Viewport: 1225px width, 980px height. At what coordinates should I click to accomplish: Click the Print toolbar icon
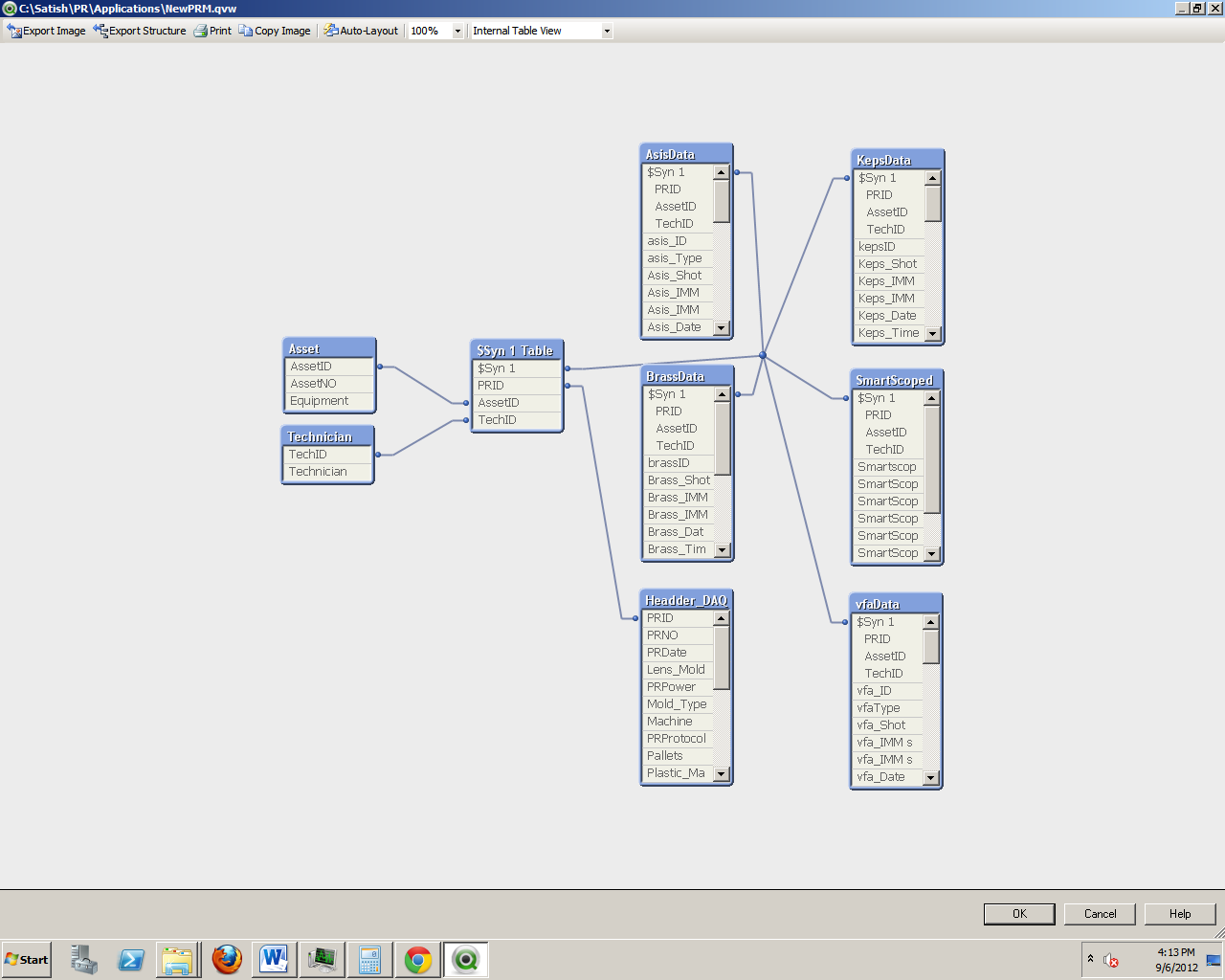tap(201, 31)
